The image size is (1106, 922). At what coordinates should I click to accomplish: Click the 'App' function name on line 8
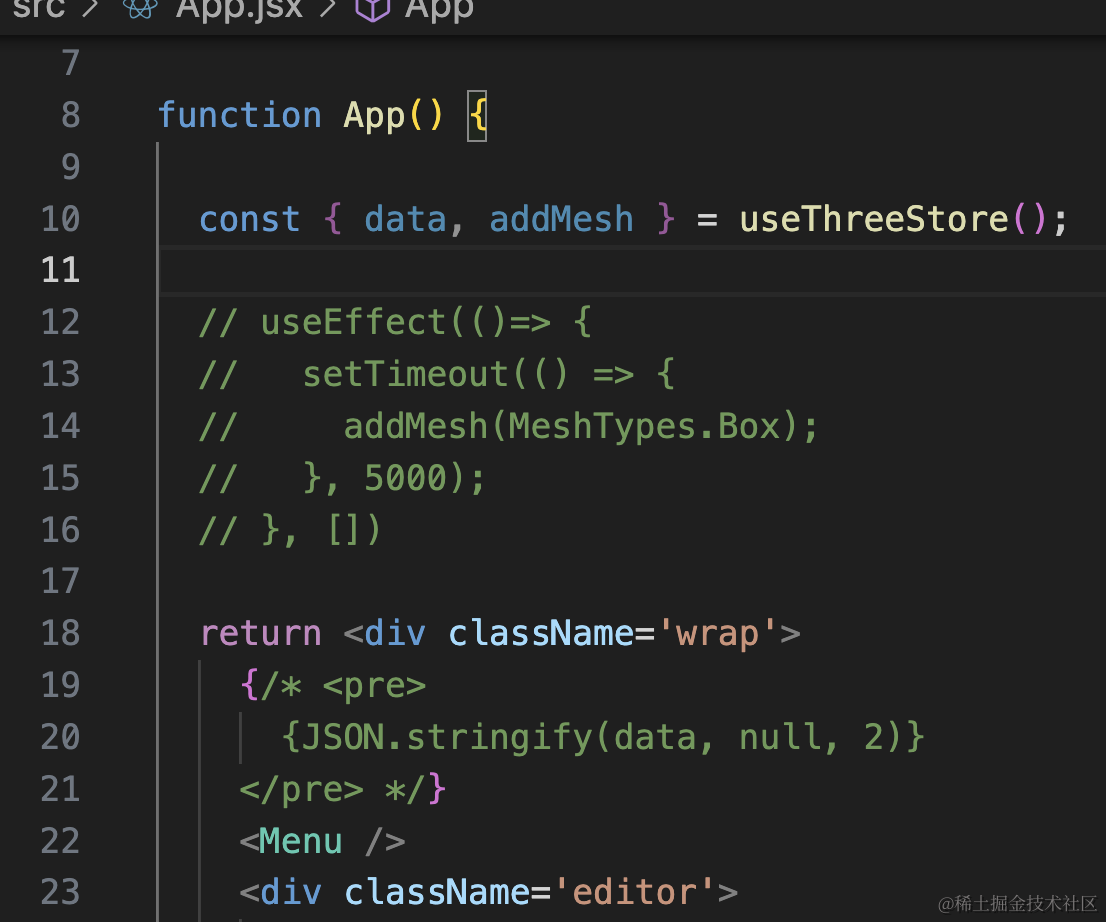click(x=375, y=115)
